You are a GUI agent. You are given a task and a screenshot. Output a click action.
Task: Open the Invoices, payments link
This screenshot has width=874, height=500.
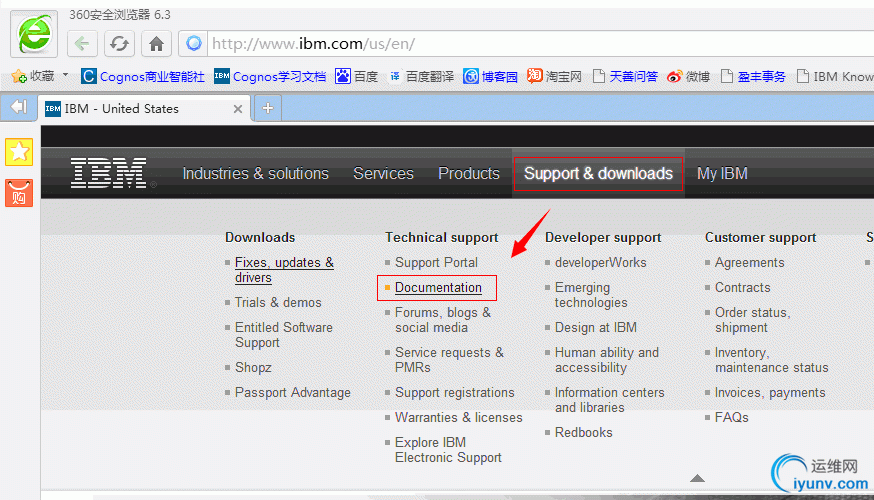pos(770,392)
